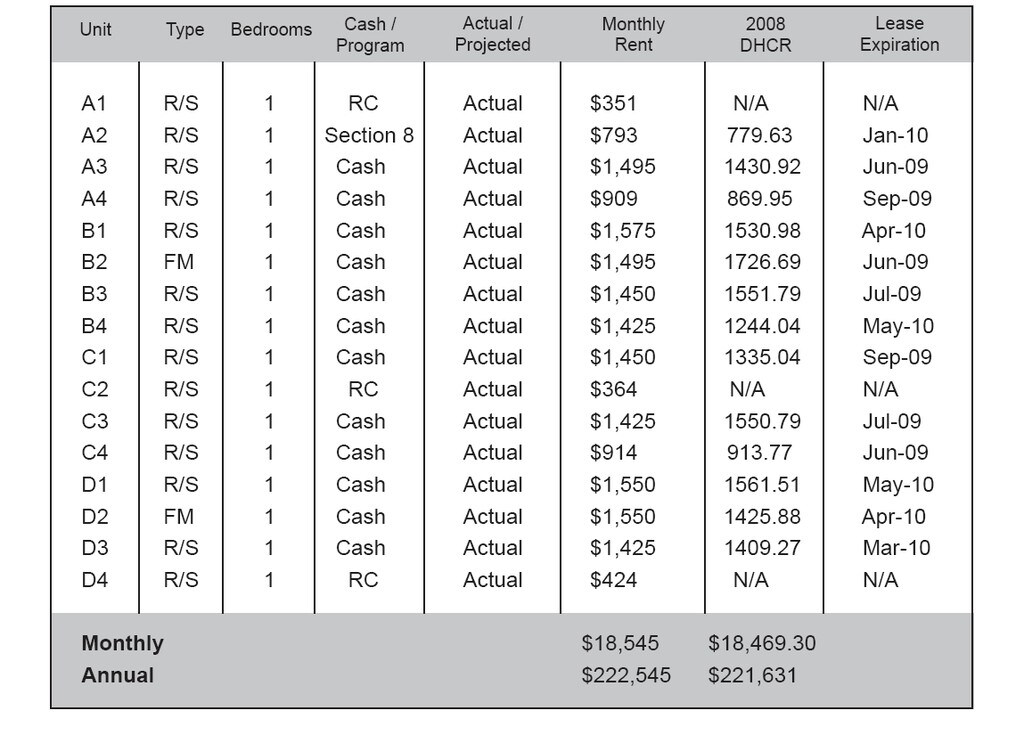The width and height of the screenshot is (1024, 735).
Task: Select the Jan-10 lease expiration cell
Action: 895,135
